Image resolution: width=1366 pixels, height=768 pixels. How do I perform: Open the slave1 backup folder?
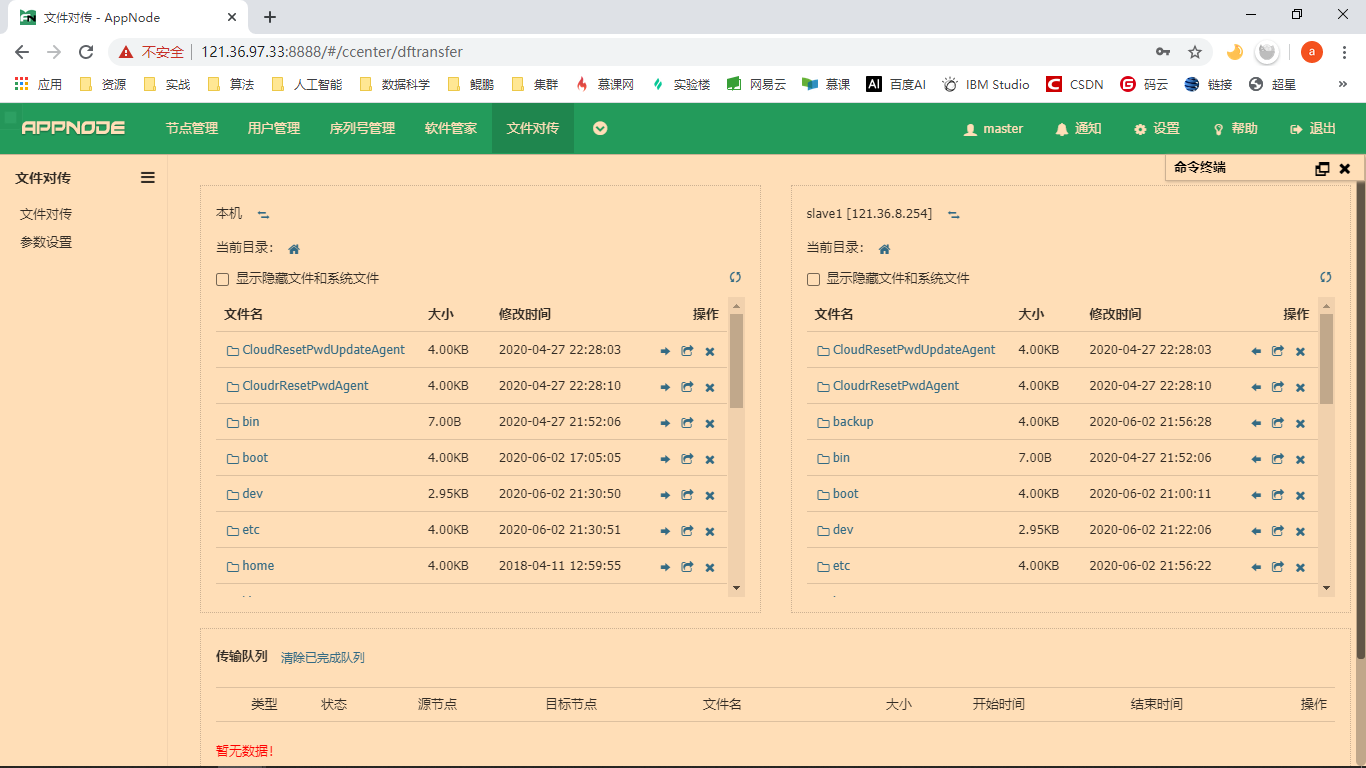pos(853,422)
